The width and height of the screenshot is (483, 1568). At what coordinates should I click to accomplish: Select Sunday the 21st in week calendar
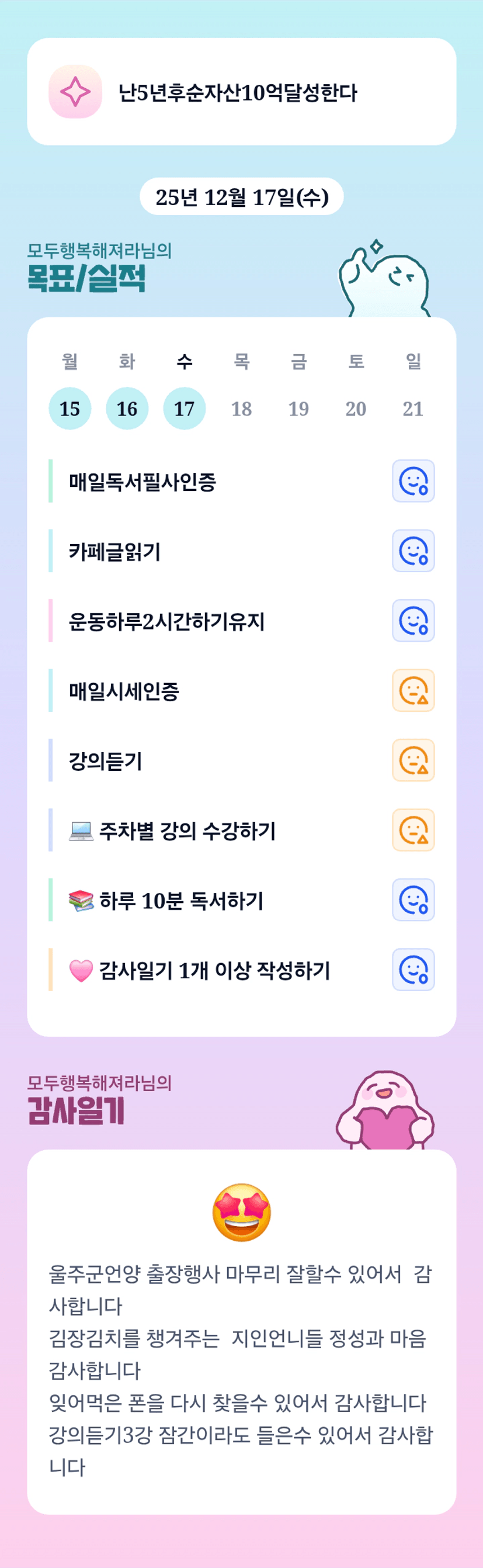click(x=413, y=409)
